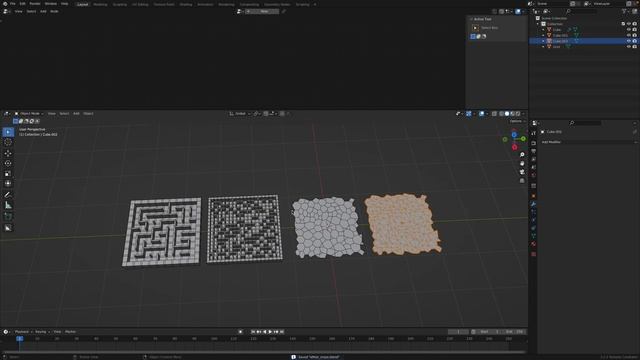Click the navigation gizmo blue Z axis
Image resolution: width=640 pixels, height=360 pixels.
click(x=514, y=134)
